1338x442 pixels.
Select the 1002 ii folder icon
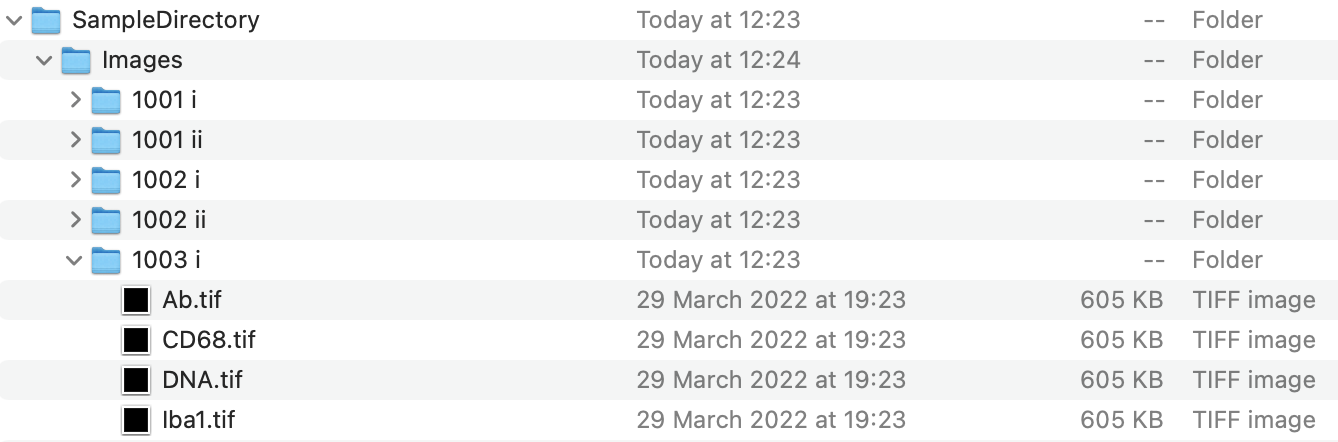[x=106, y=220]
